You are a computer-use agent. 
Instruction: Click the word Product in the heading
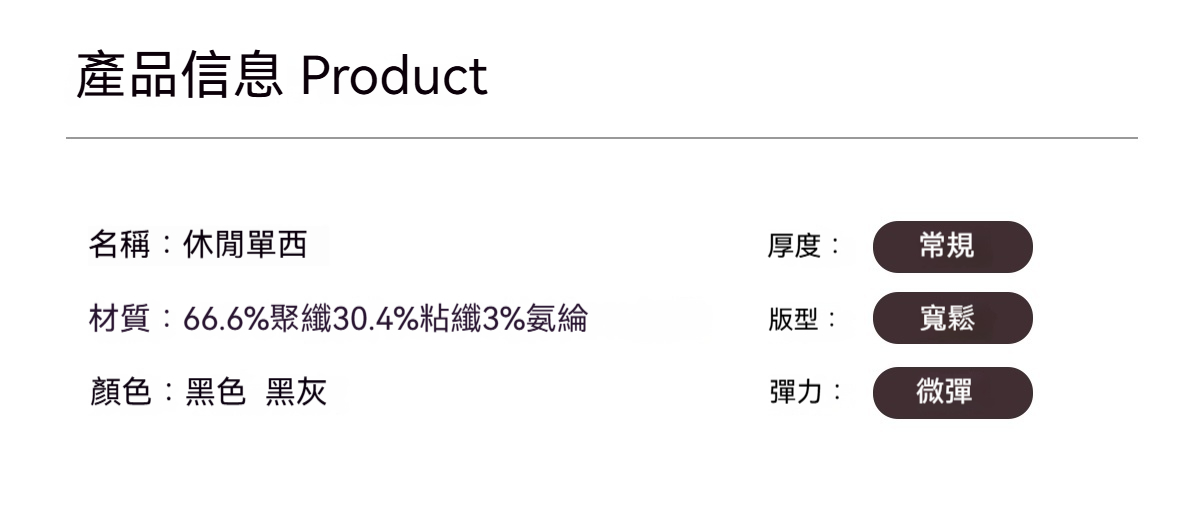(x=393, y=76)
